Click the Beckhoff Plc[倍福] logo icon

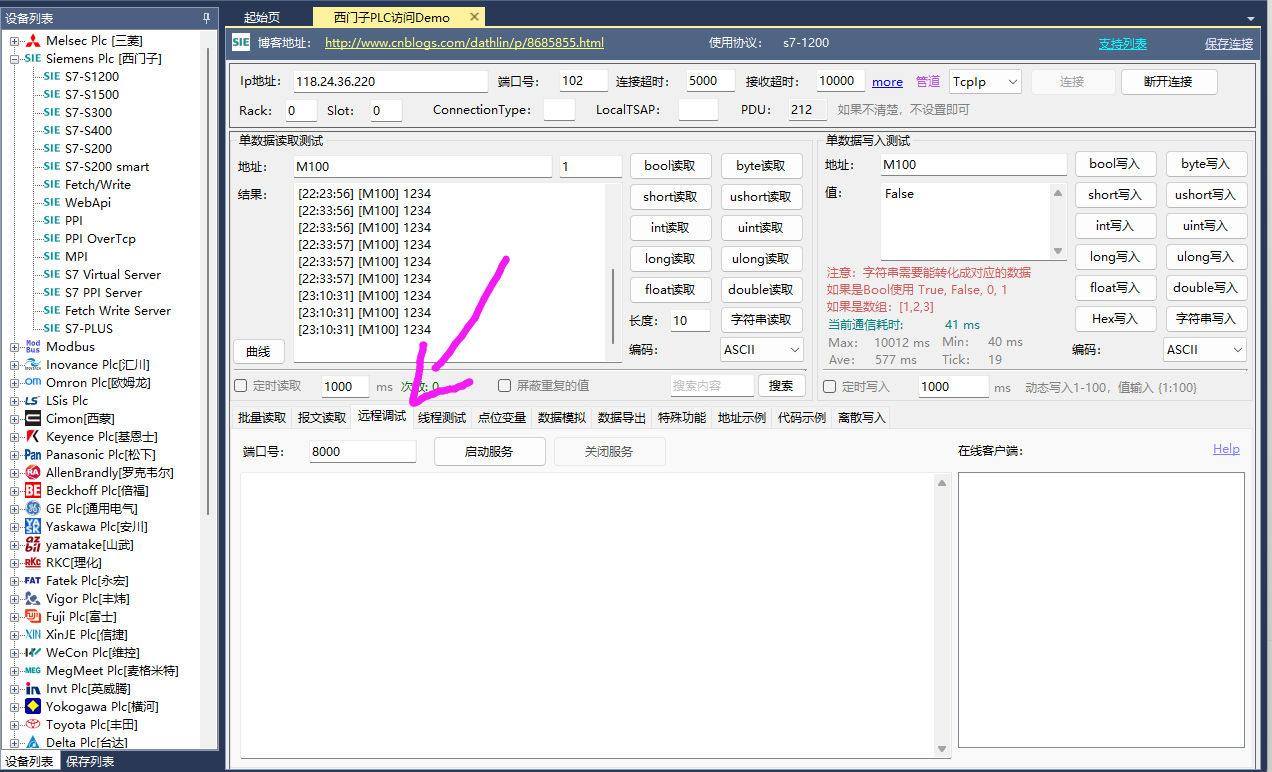33,491
